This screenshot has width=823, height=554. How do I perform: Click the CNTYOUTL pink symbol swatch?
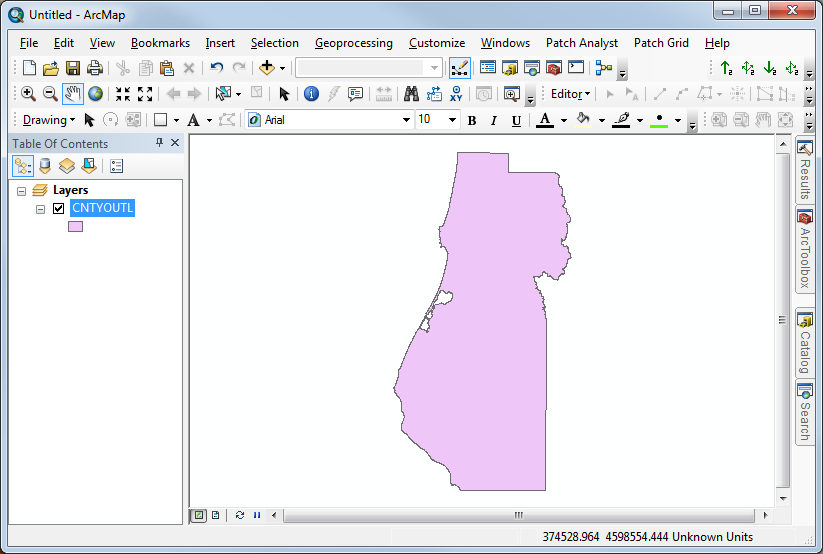[x=75, y=226]
